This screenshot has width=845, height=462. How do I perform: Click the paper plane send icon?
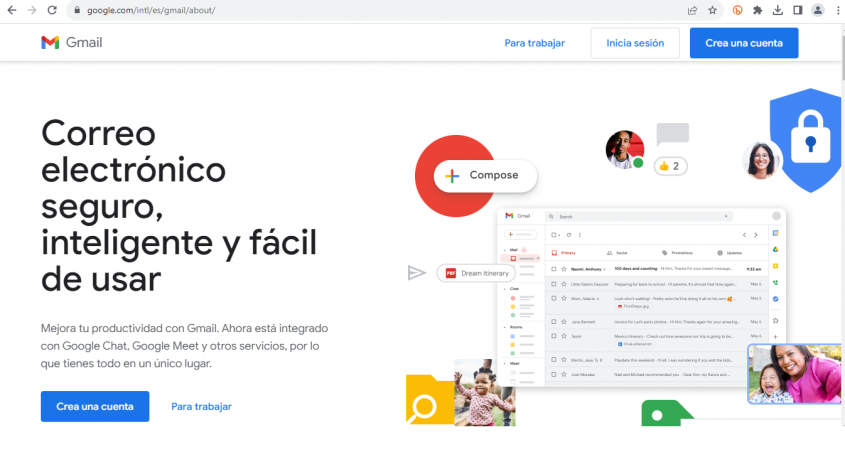tap(417, 273)
